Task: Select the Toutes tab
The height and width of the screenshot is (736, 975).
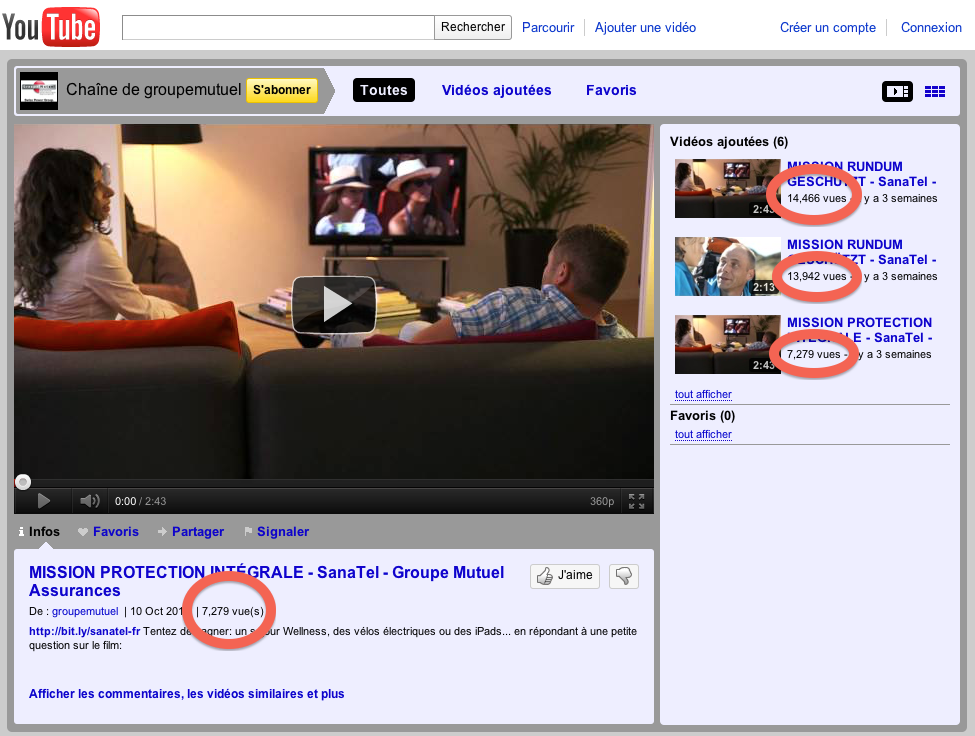Action: tap(384, 90)
